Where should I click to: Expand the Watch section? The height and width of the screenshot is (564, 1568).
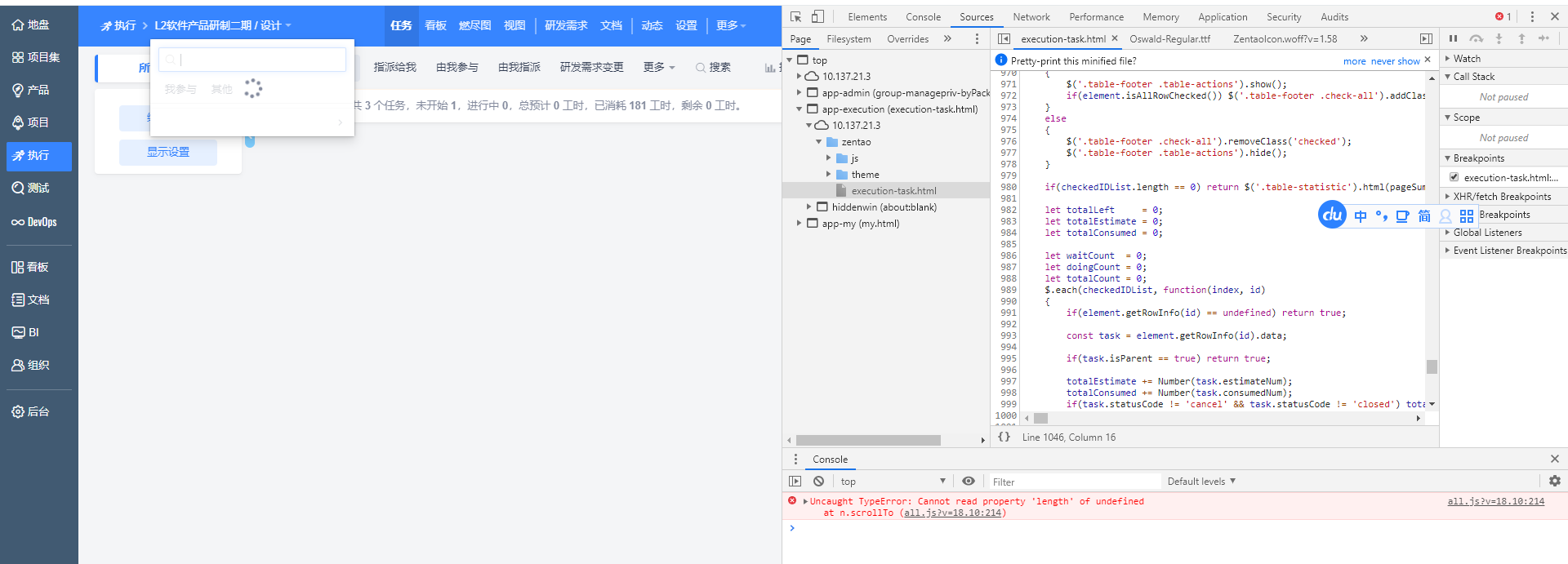point(1448,59)
